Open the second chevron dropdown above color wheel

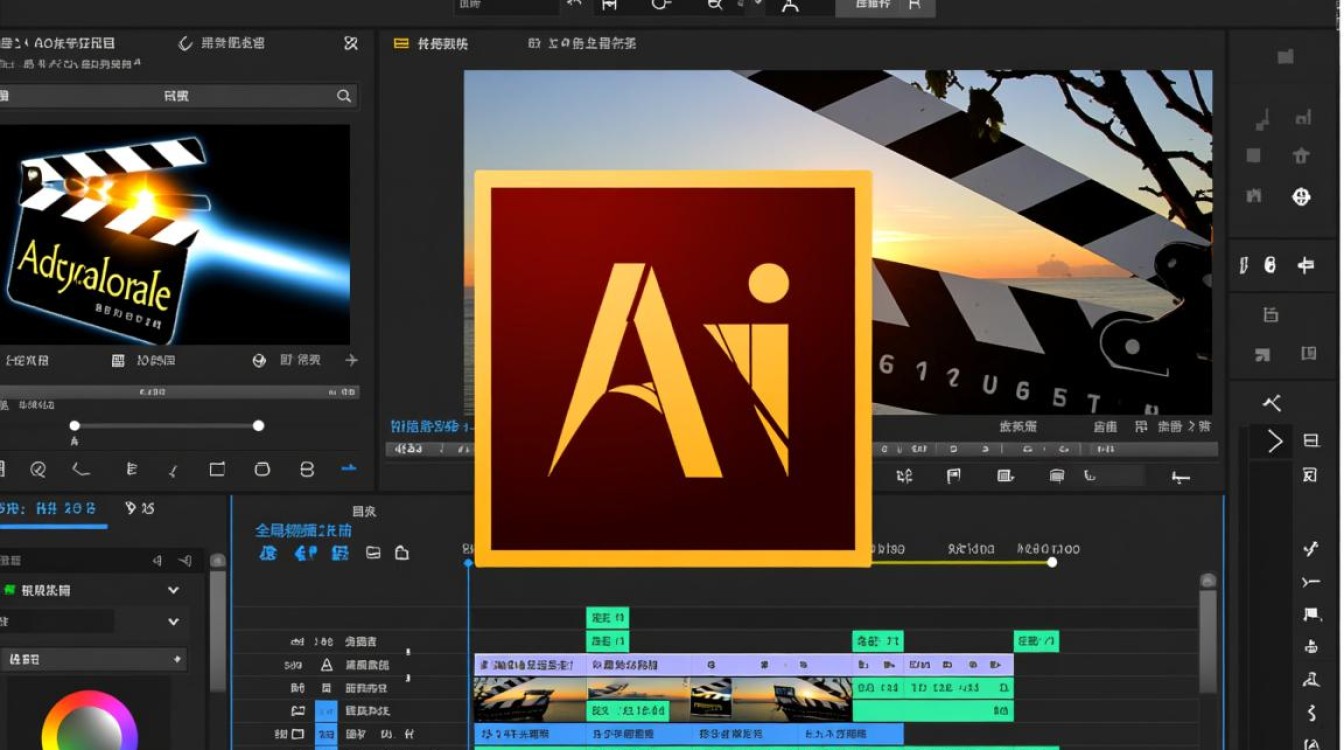[x=173, y=622]
